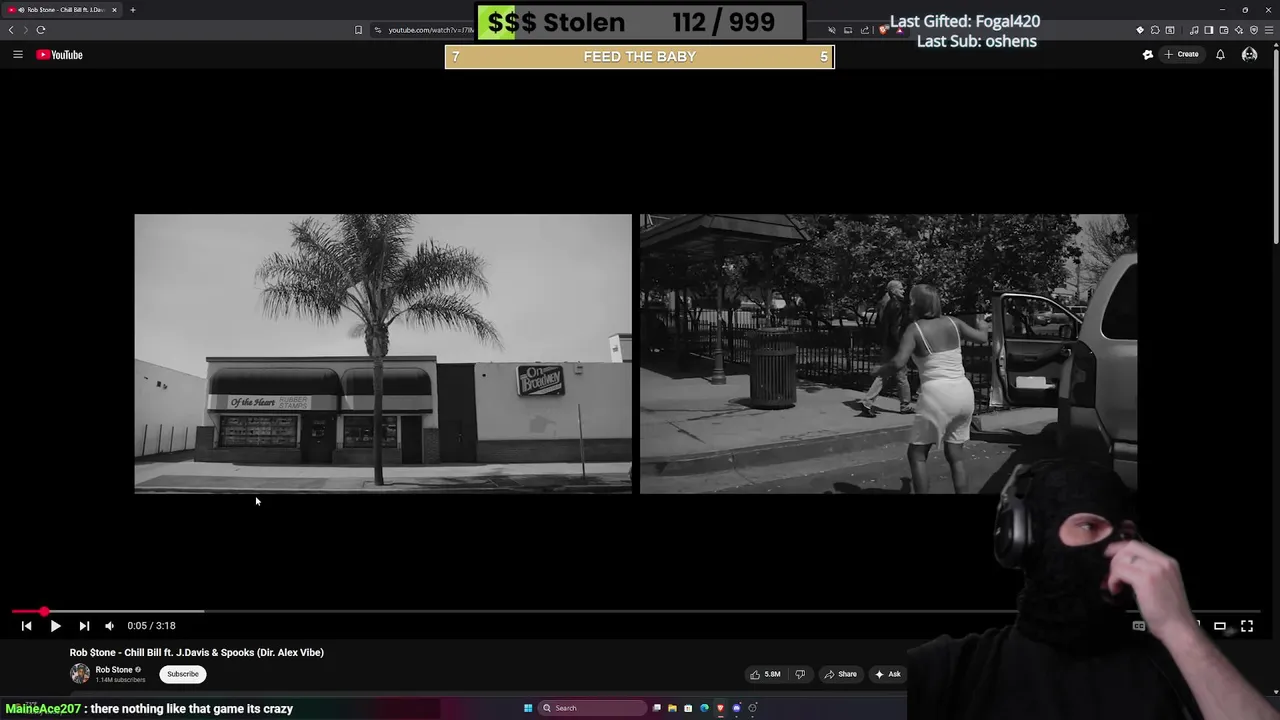Open a new browser tab
The width and height of the screenshot is (1280, 720).
coord(132,10)
